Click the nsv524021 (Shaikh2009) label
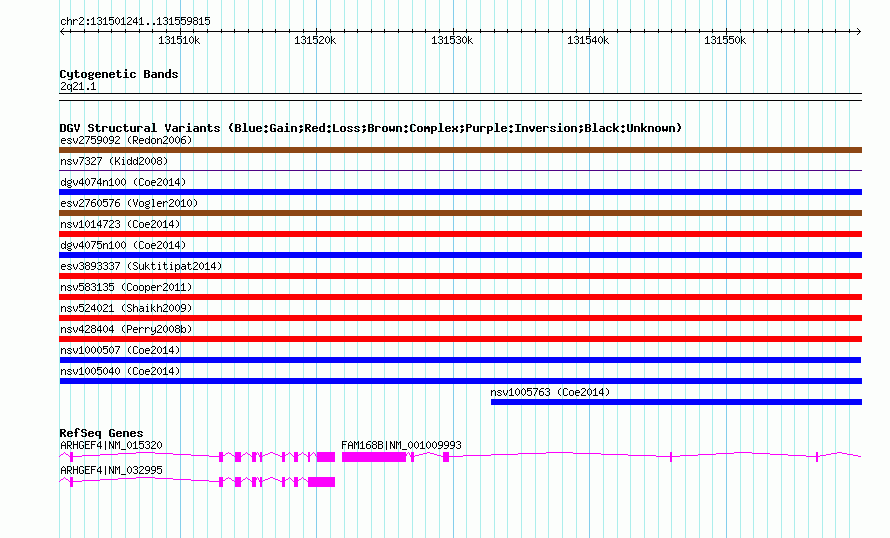Image resolution: width=890 pixels, height=538 pixels. [126, 308]
